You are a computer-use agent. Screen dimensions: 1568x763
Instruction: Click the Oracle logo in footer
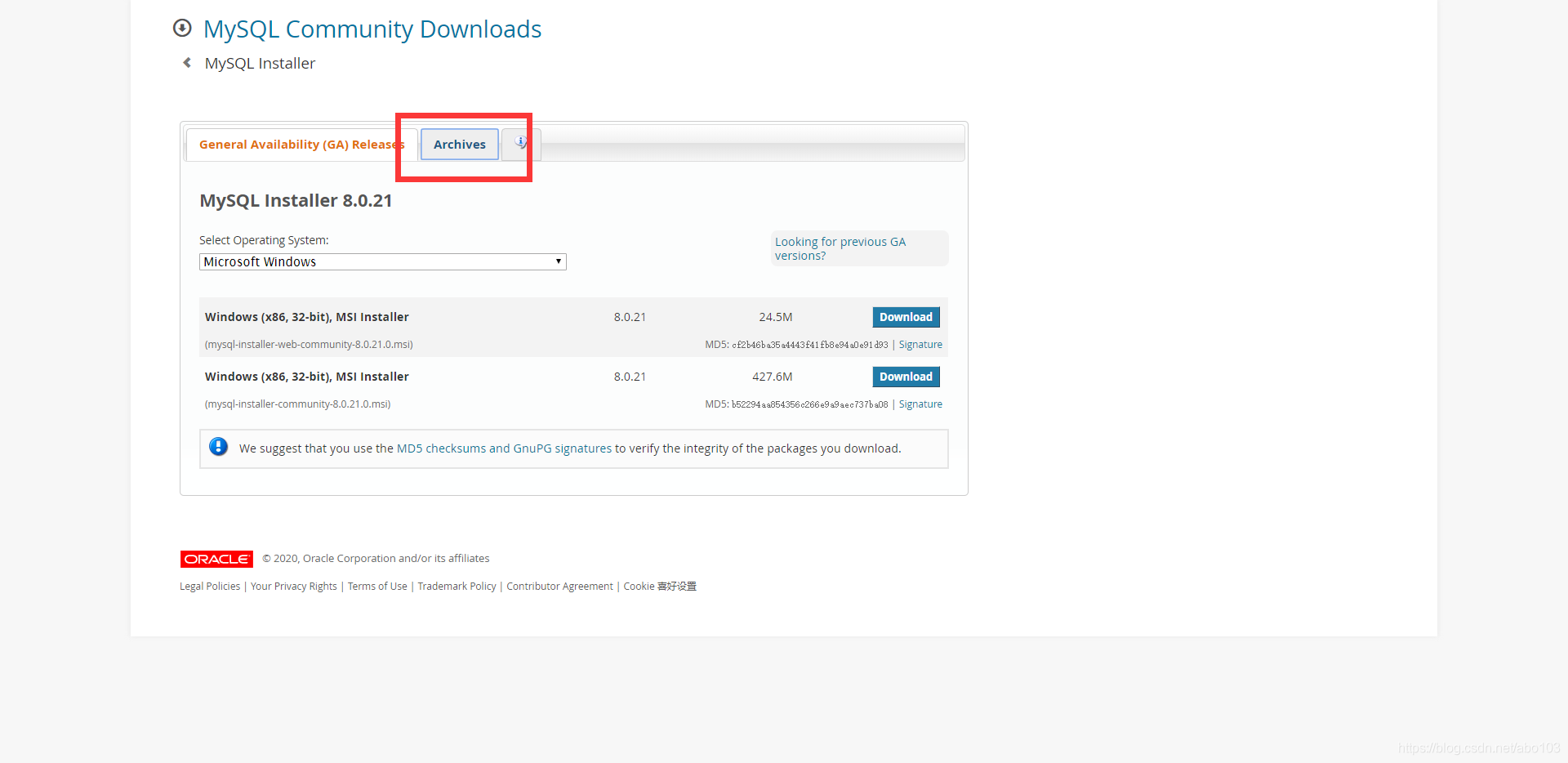[216, 559]
